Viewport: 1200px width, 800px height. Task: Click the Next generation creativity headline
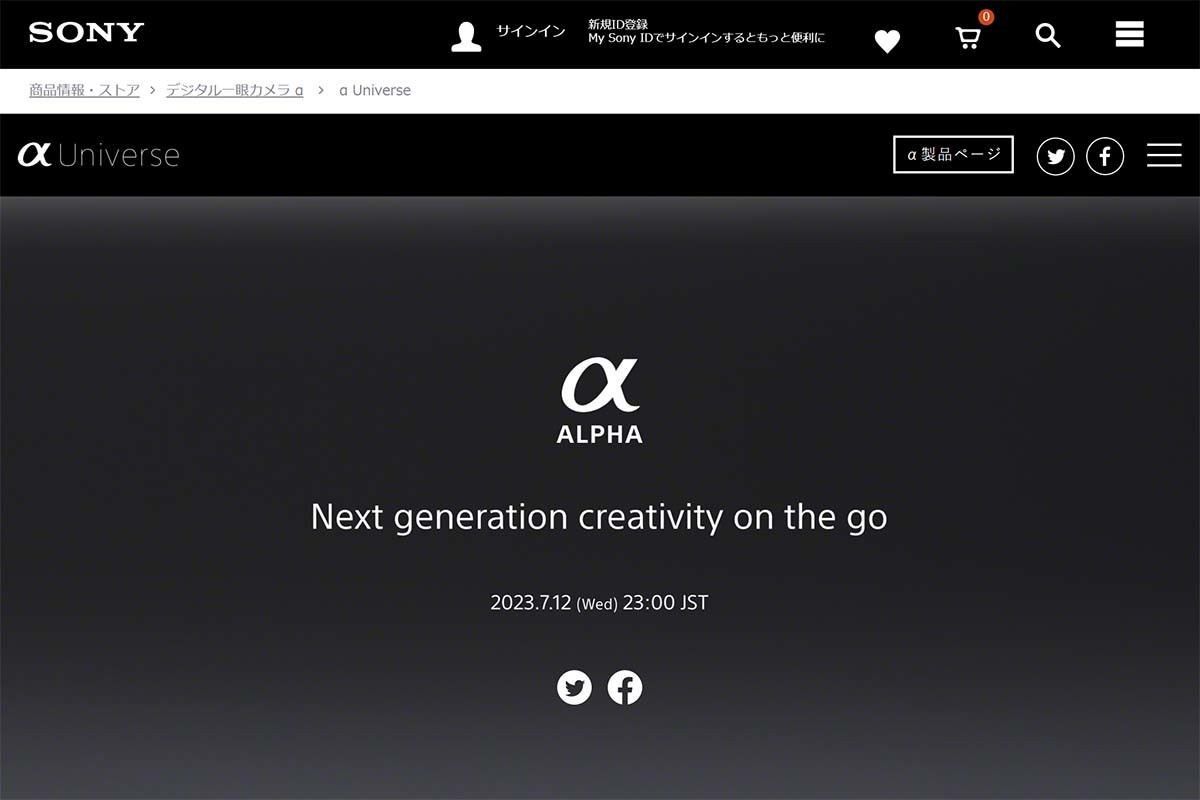point(599,518)
